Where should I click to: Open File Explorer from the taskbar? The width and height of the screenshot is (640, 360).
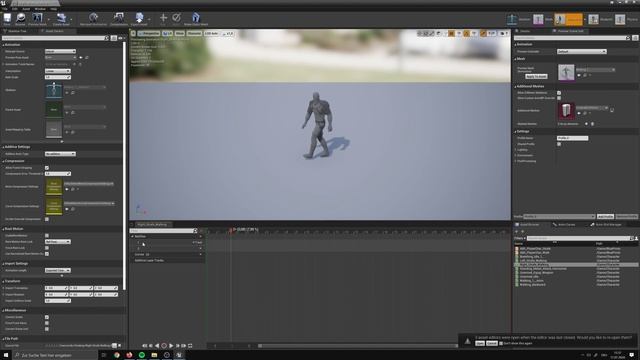click(x=154, y=355)
